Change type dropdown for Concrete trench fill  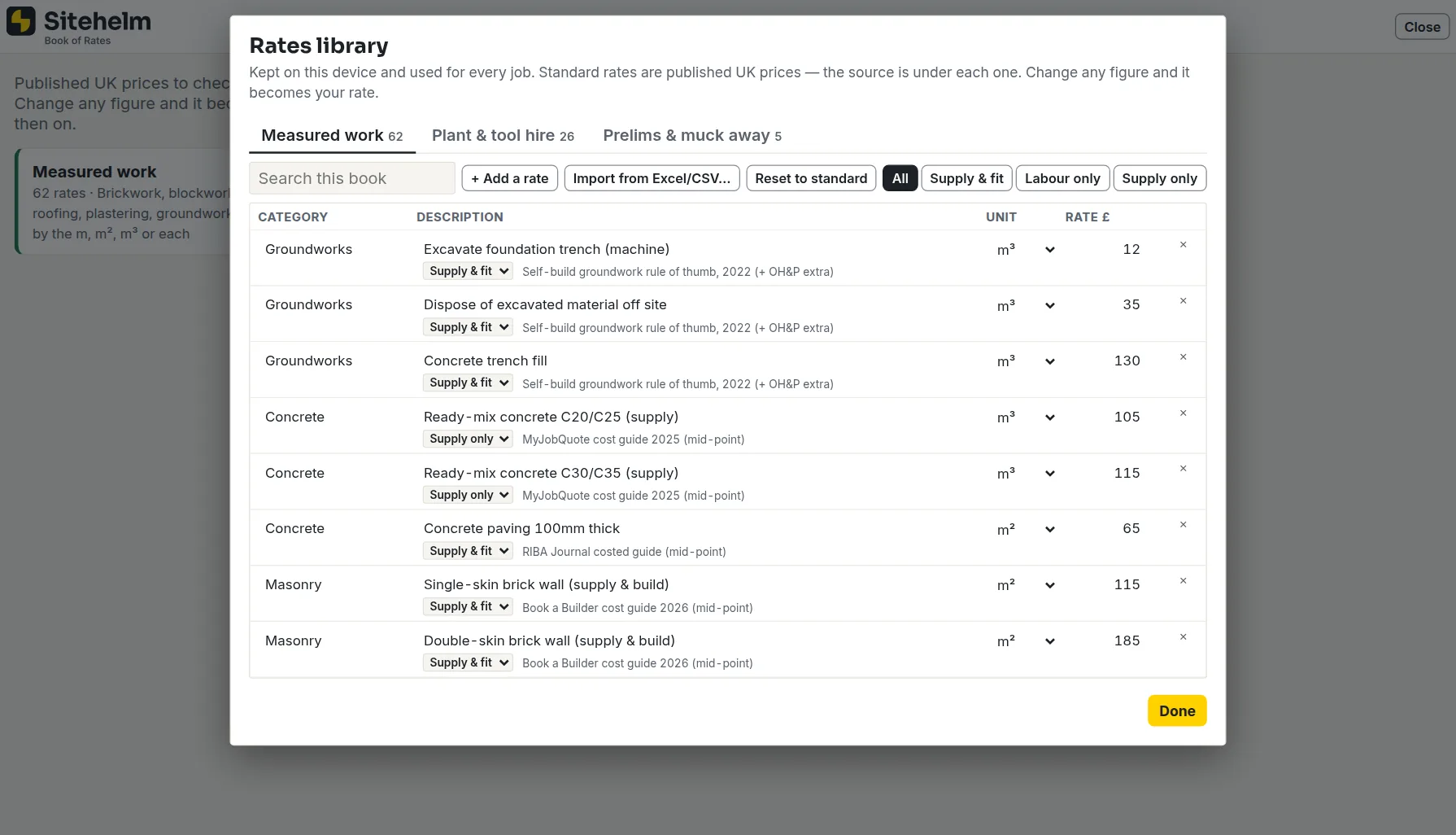[x=468, y=383]
